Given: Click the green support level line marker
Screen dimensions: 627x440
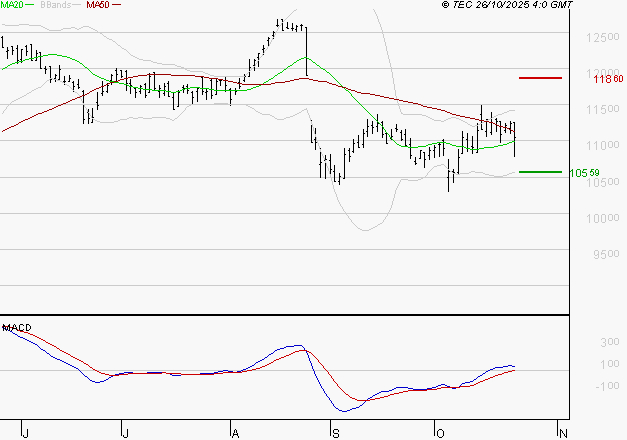Looking at the screenshot, I should 540,172.
